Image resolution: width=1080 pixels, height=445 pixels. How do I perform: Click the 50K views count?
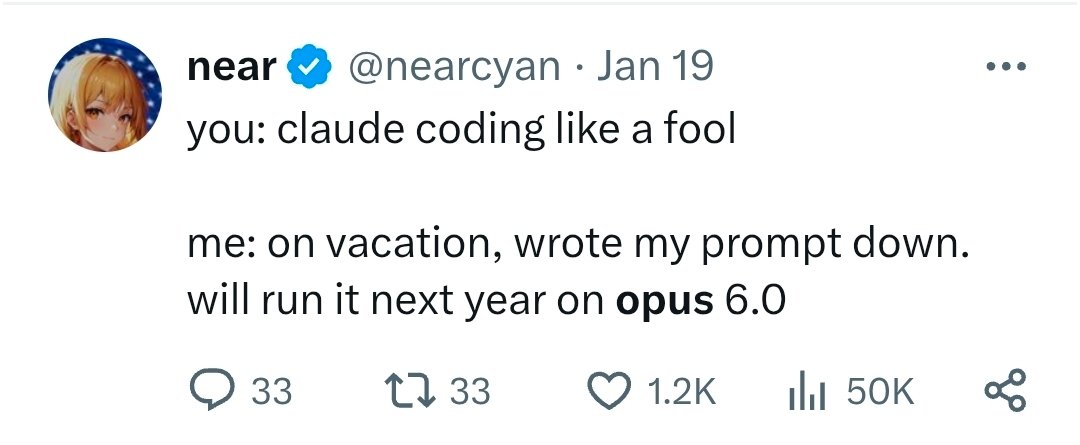[x=880, y=391]
